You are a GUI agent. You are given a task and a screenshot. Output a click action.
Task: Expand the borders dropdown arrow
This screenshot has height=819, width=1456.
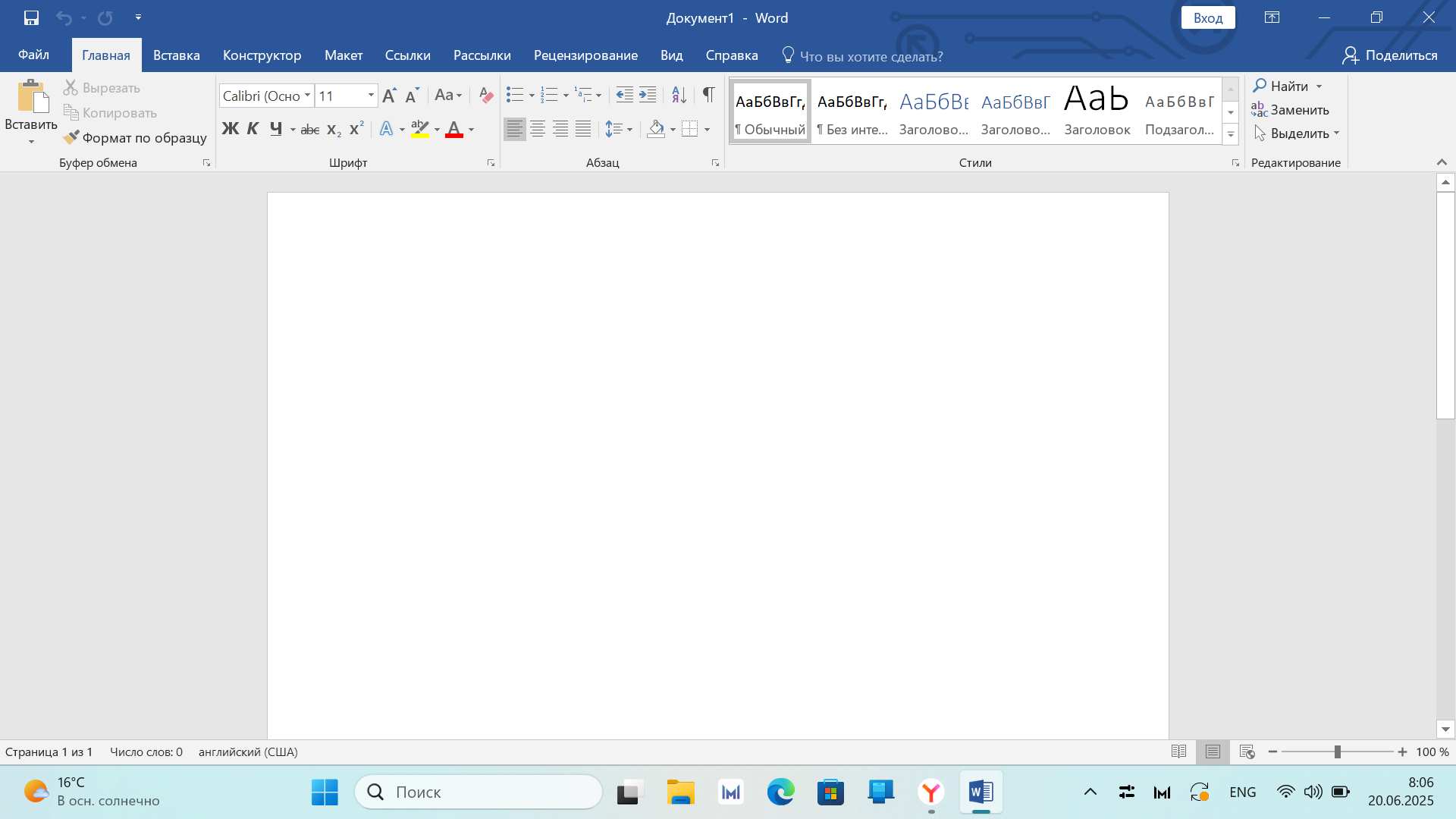[707, 129]
